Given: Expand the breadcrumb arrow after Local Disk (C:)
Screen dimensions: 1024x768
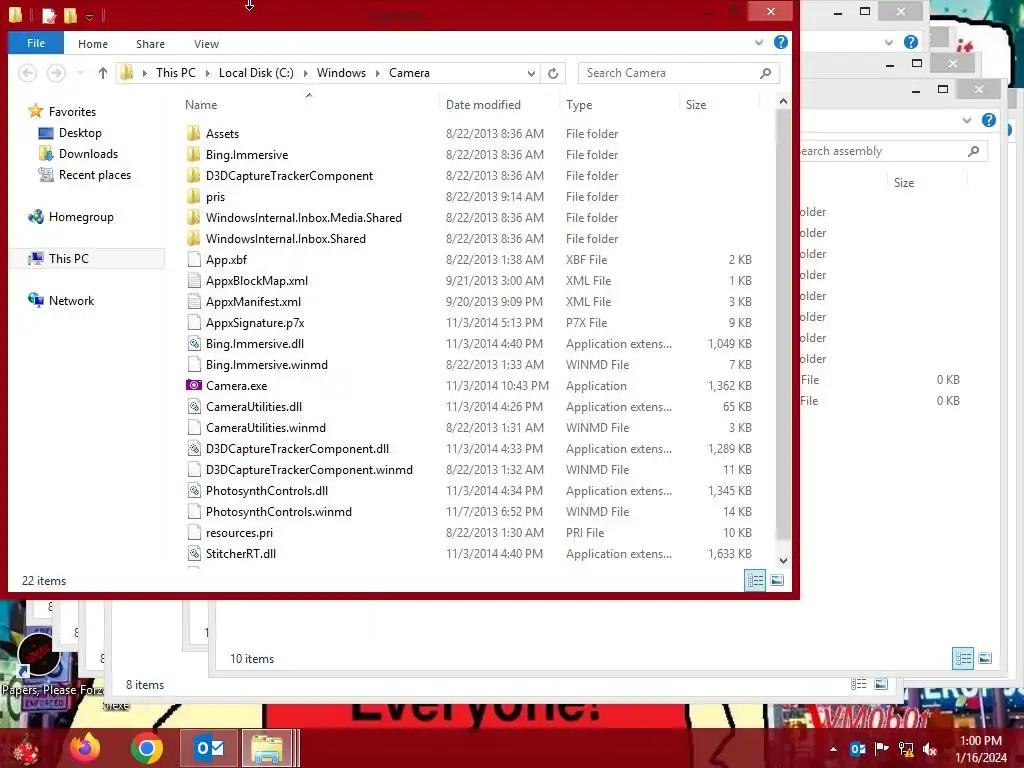Looking at the screenshot, I should [x=305, y=73].
